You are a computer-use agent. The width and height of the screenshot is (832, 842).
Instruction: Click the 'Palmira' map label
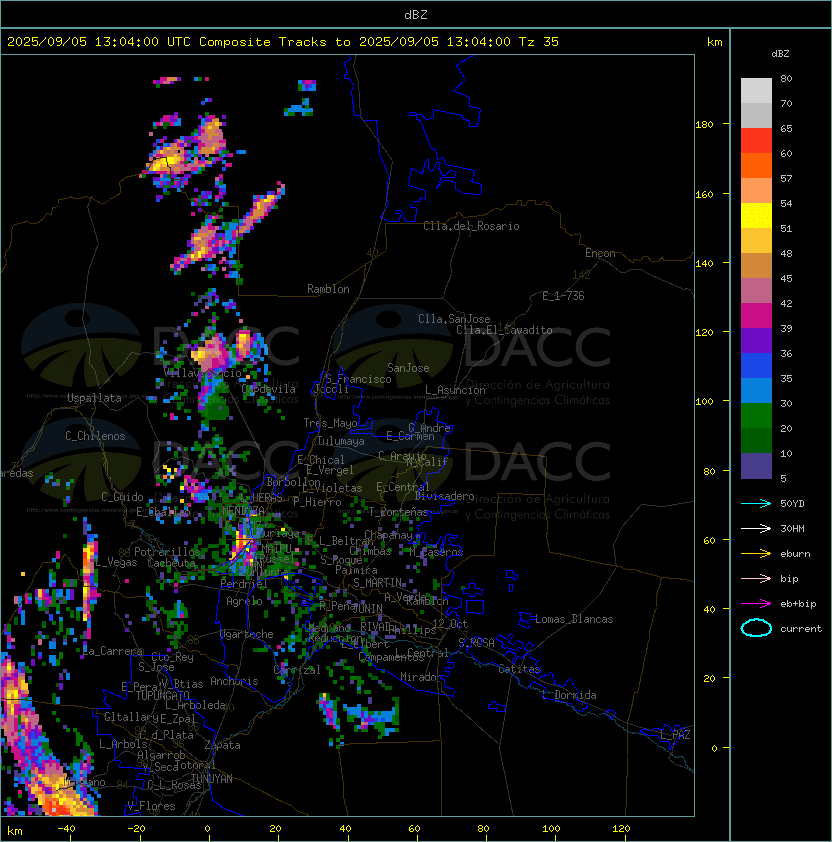[356, 570]
